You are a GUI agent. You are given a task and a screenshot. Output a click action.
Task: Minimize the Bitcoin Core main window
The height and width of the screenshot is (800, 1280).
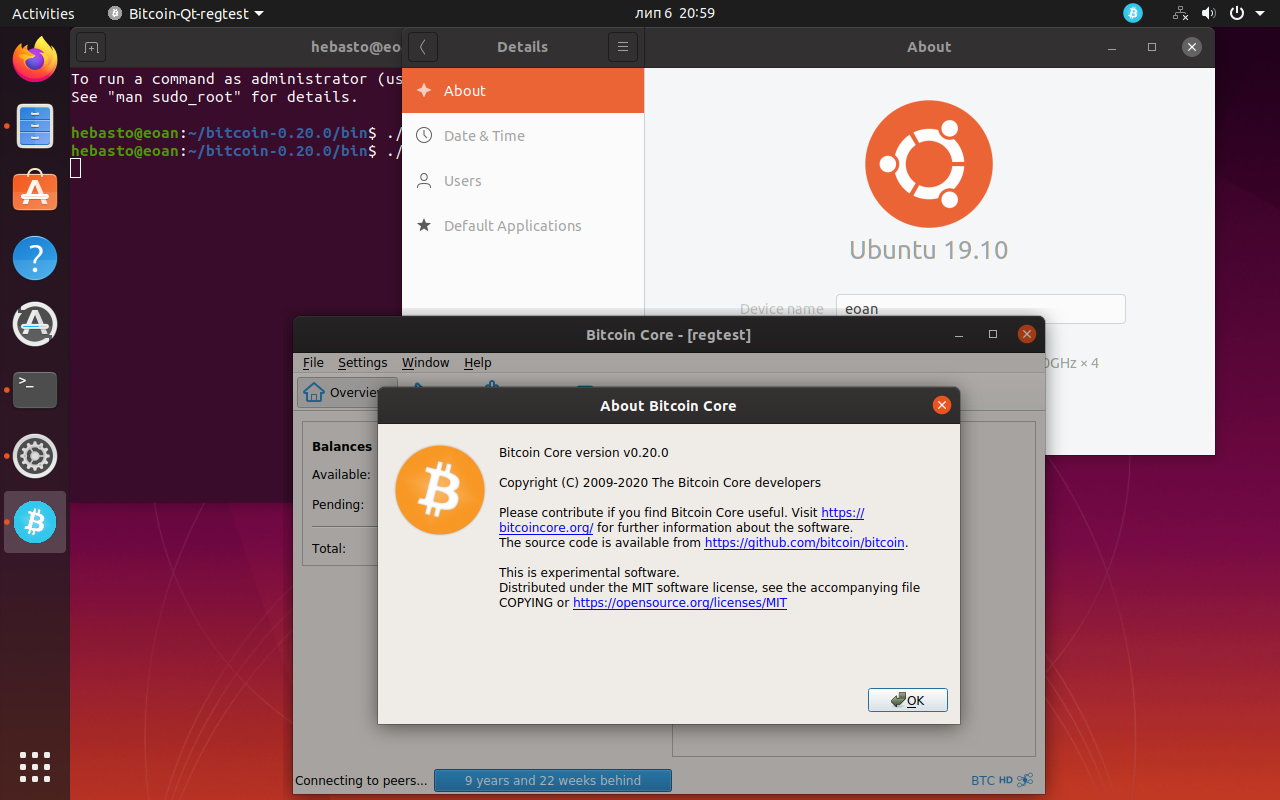coord(959,334)
